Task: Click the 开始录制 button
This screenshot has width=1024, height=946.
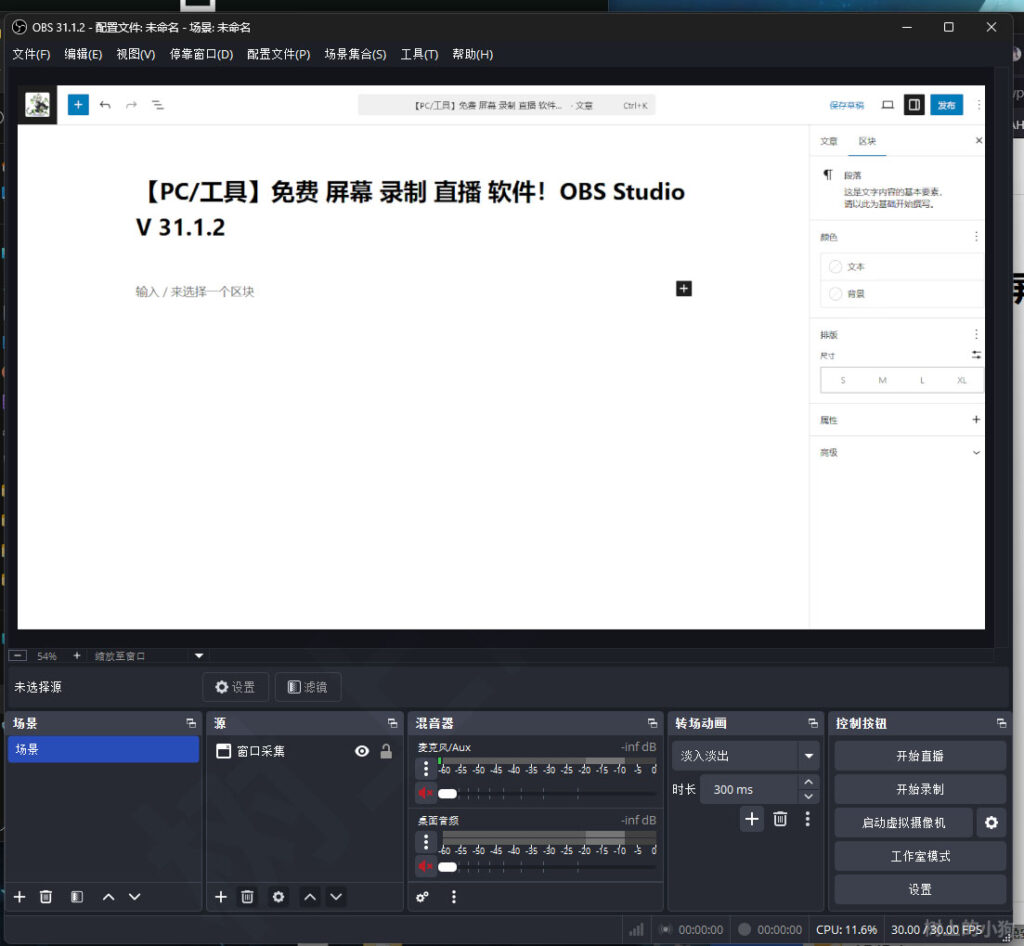Action: click(920, 789)
